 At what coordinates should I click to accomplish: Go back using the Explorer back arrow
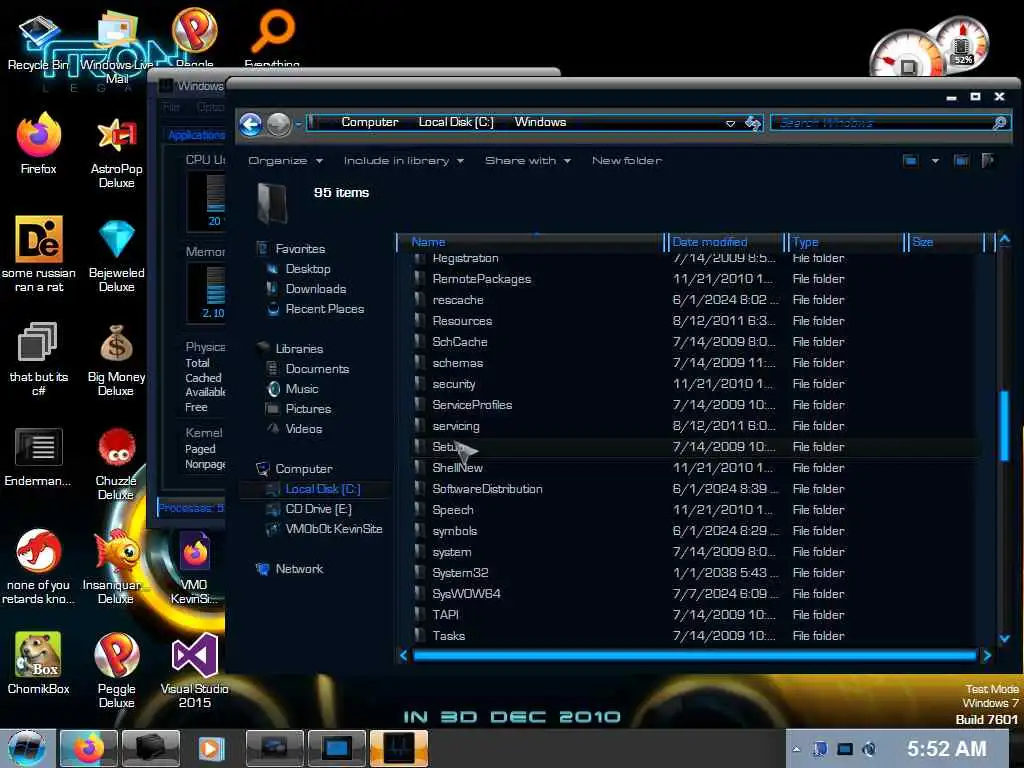pos(251,123)
